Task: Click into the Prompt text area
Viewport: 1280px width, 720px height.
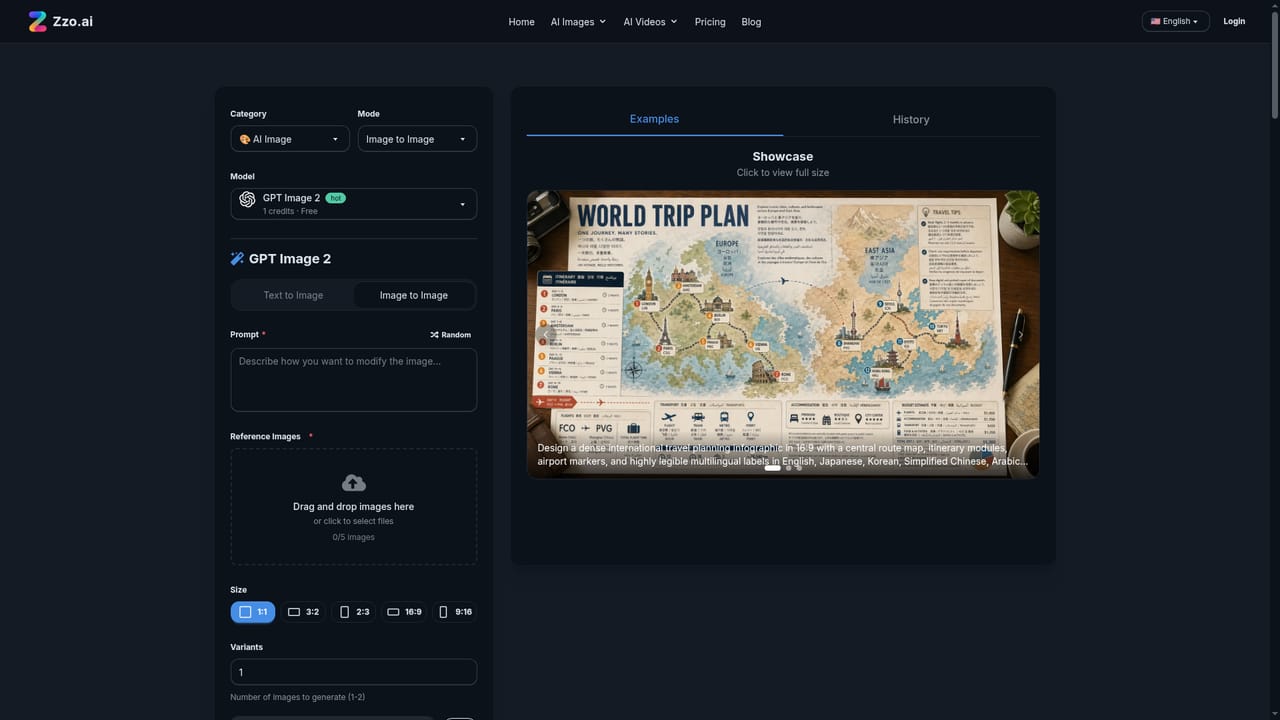Action: [353, 380]
